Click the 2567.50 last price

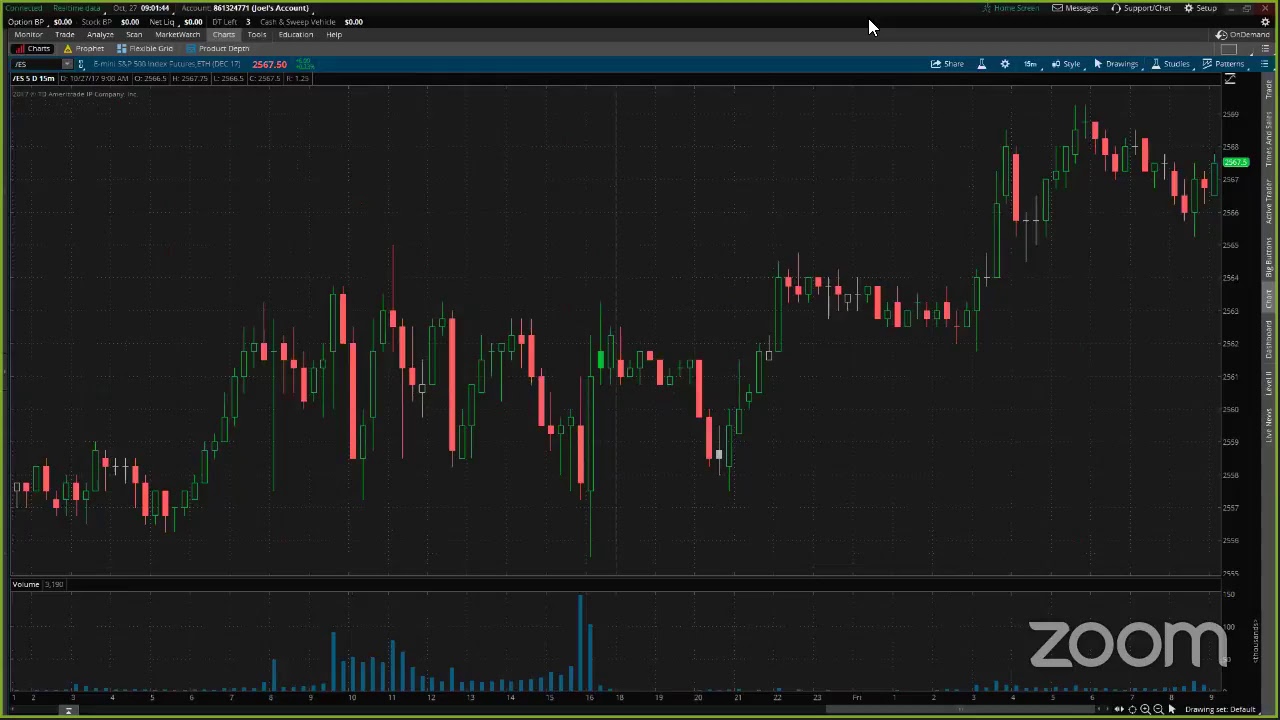269,64
